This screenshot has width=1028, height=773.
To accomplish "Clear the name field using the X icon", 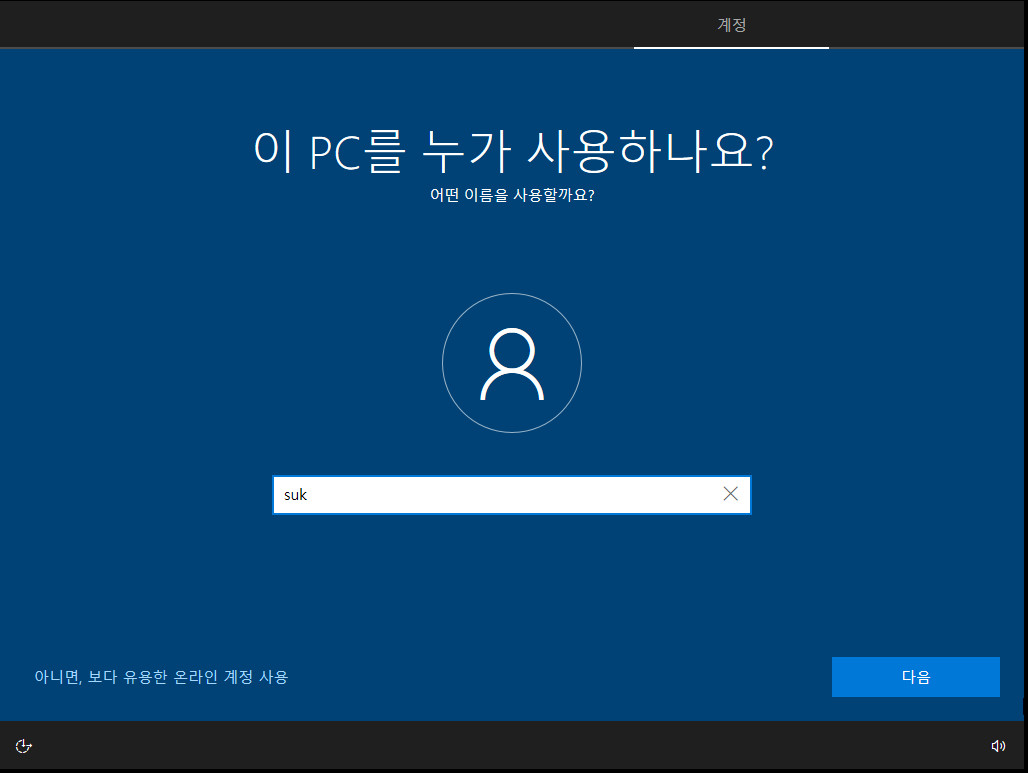I will (x=729, y=494).
